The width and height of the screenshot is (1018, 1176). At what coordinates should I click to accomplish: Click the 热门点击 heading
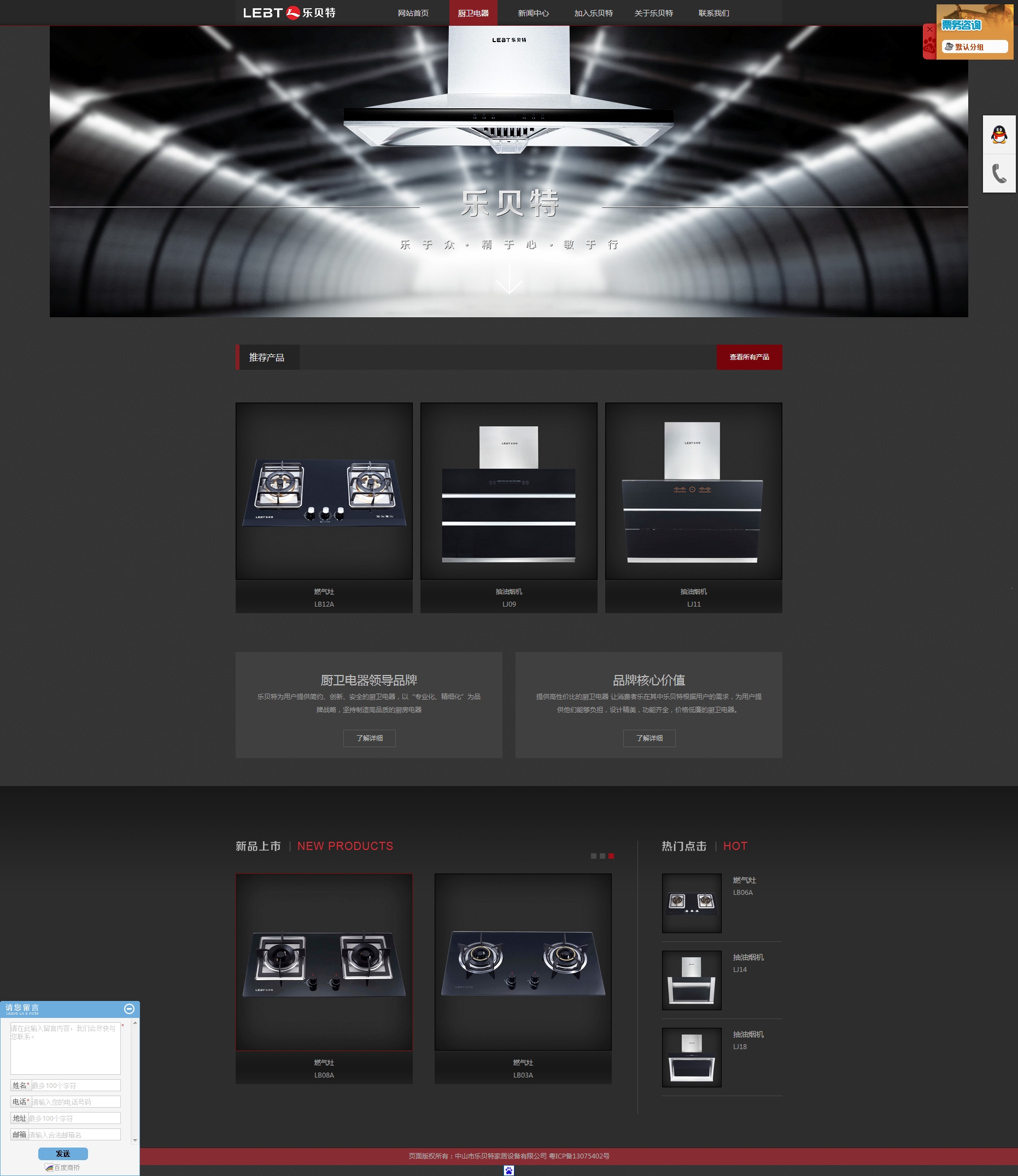coord(684,846)
